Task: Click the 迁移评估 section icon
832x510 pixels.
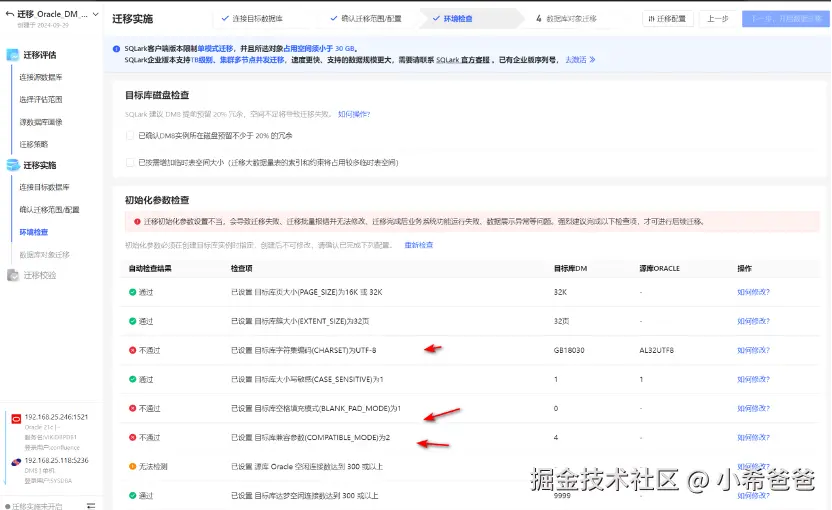Action: pos(13,55)
